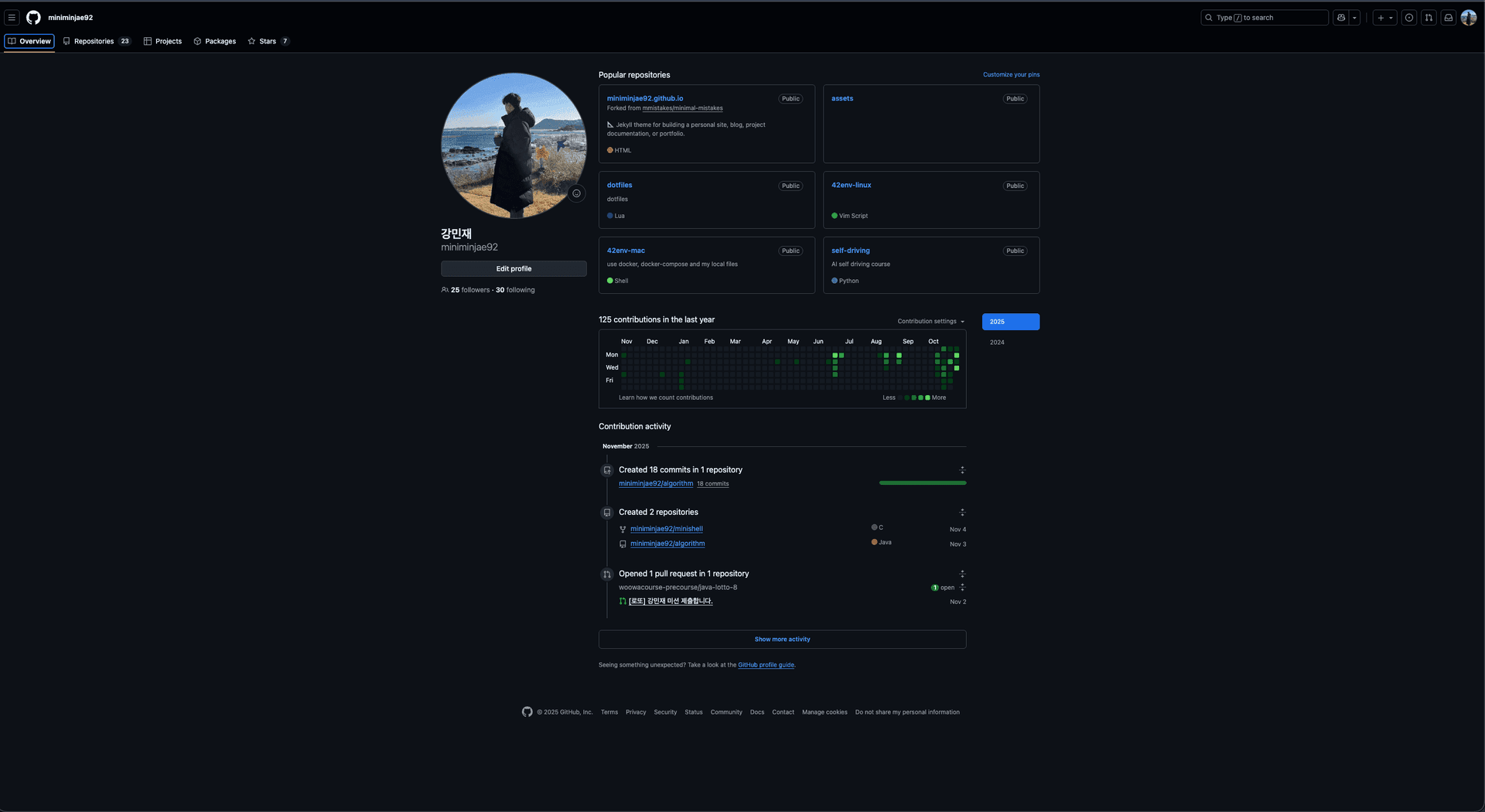Click the brightest green legend square beside More
The image size is (1485, 812).
(x=927, y=397)
